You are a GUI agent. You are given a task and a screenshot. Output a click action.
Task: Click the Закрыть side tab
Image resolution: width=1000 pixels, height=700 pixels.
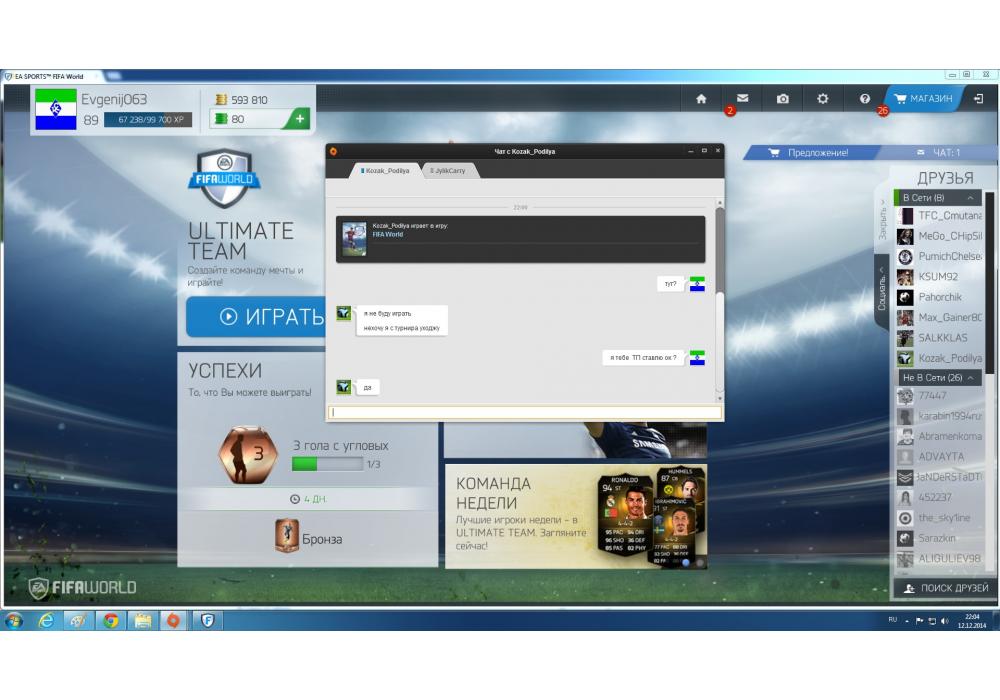883,219
